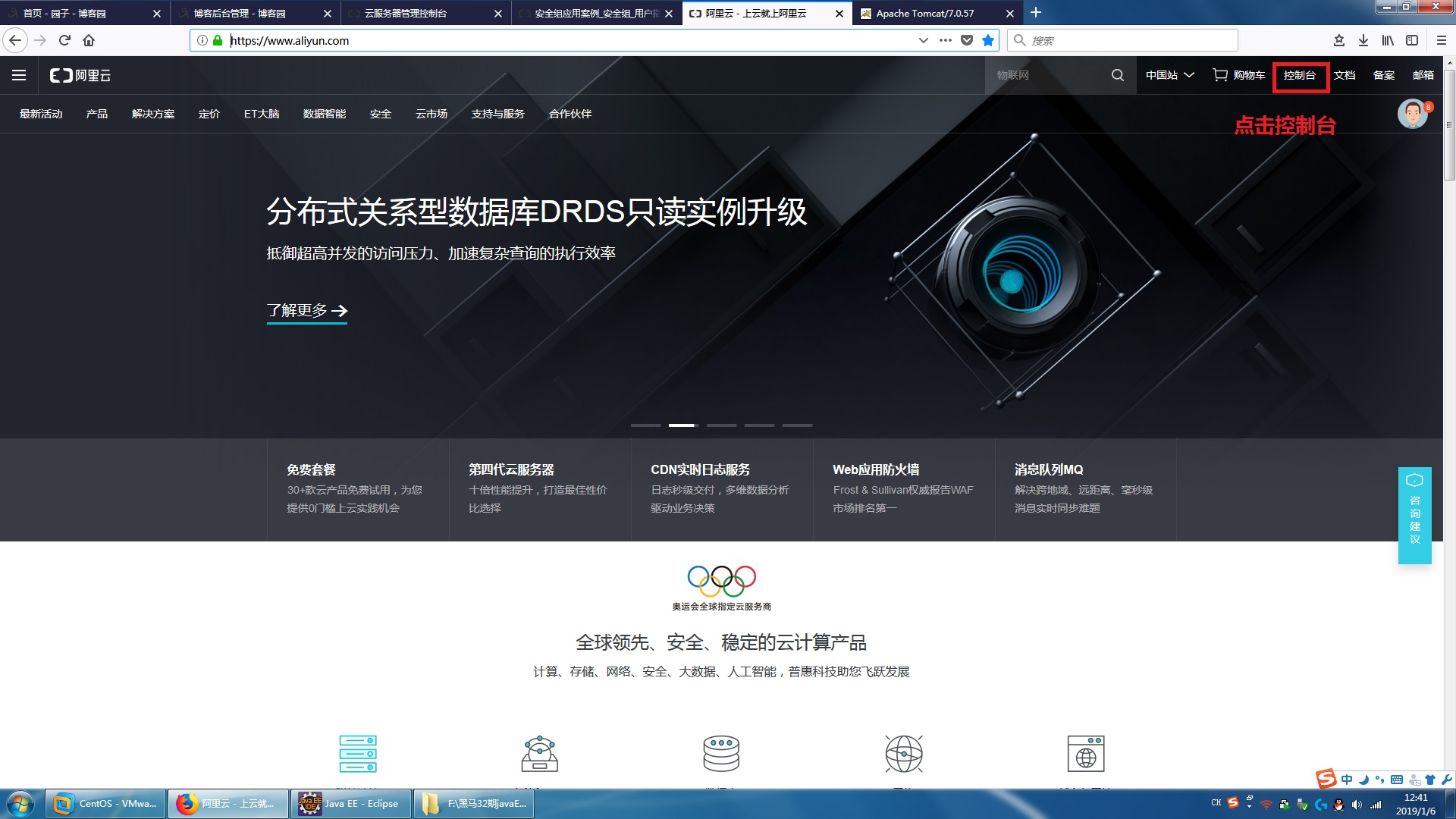The width and height of the screenshot is (1456, 819).
Task: Open the 合作伙伴 menu
Action: (x=570, y=114)
